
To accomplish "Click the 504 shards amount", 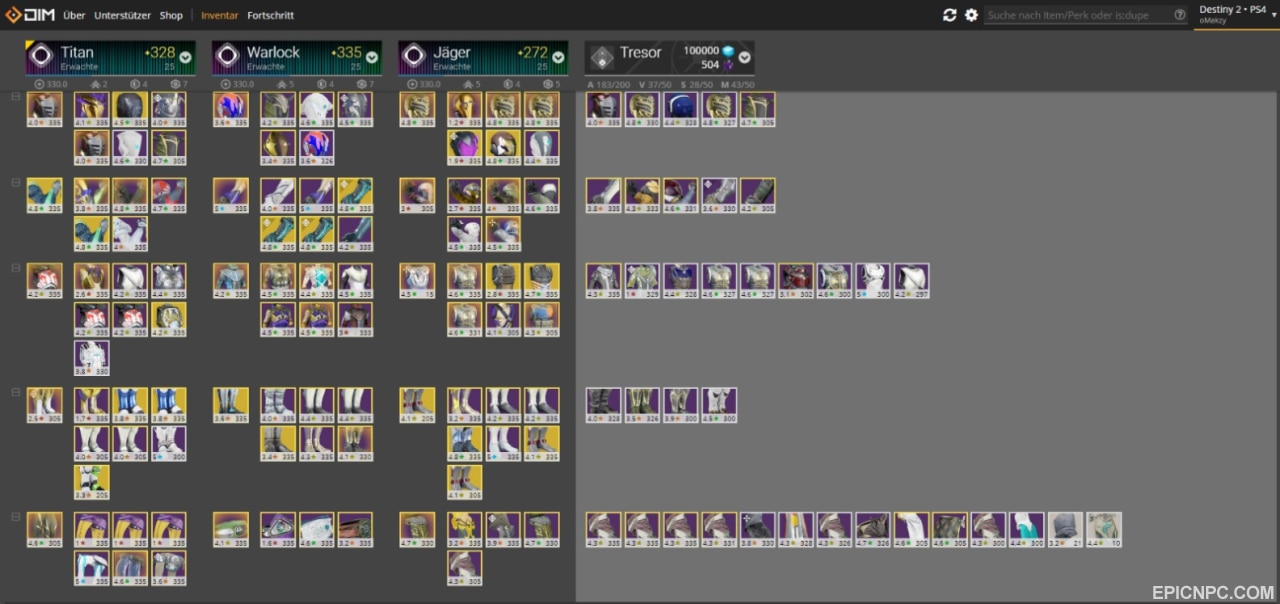I will 710,65.
